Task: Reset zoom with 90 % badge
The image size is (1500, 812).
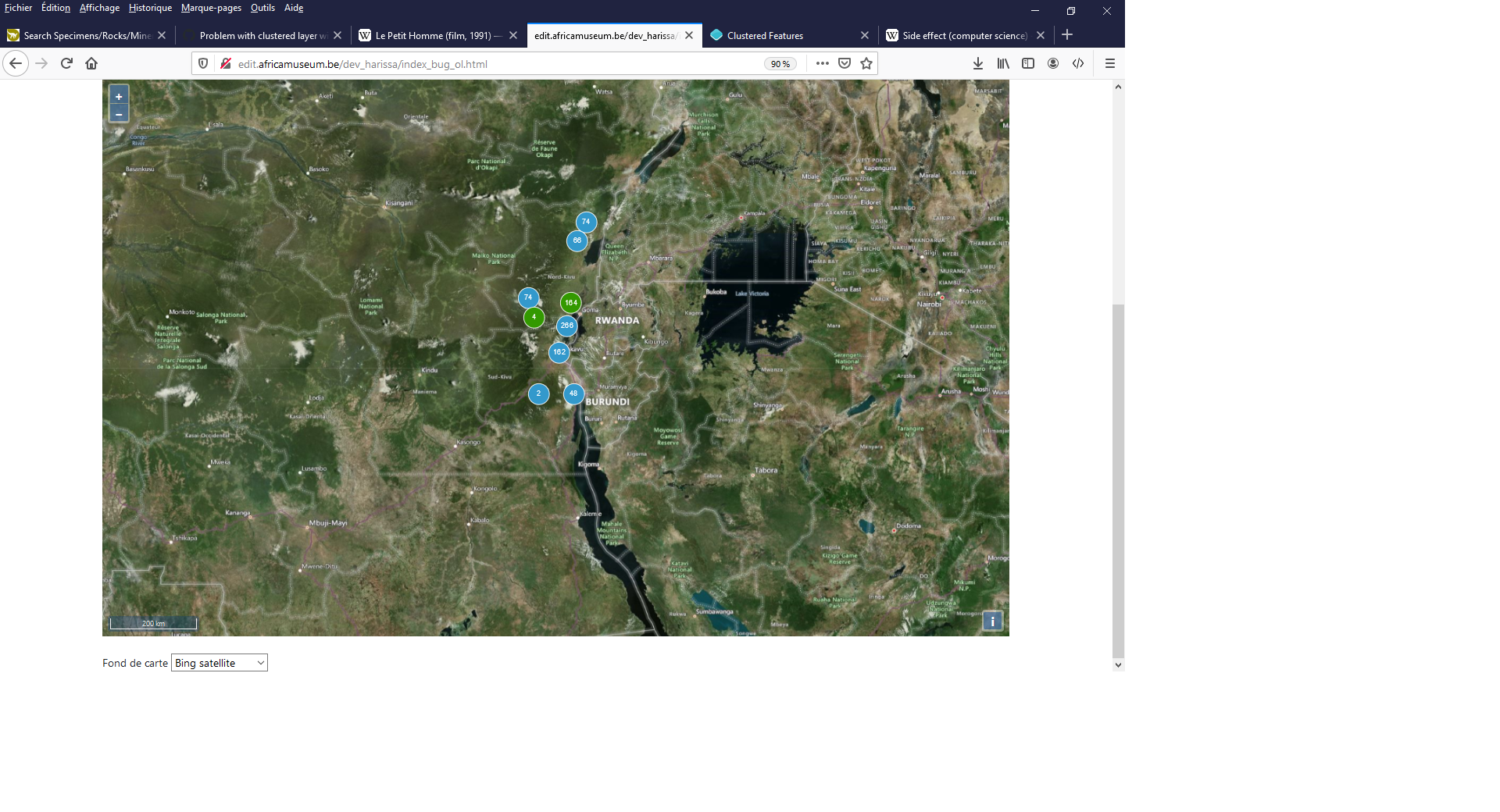Action: coord(780,64)
